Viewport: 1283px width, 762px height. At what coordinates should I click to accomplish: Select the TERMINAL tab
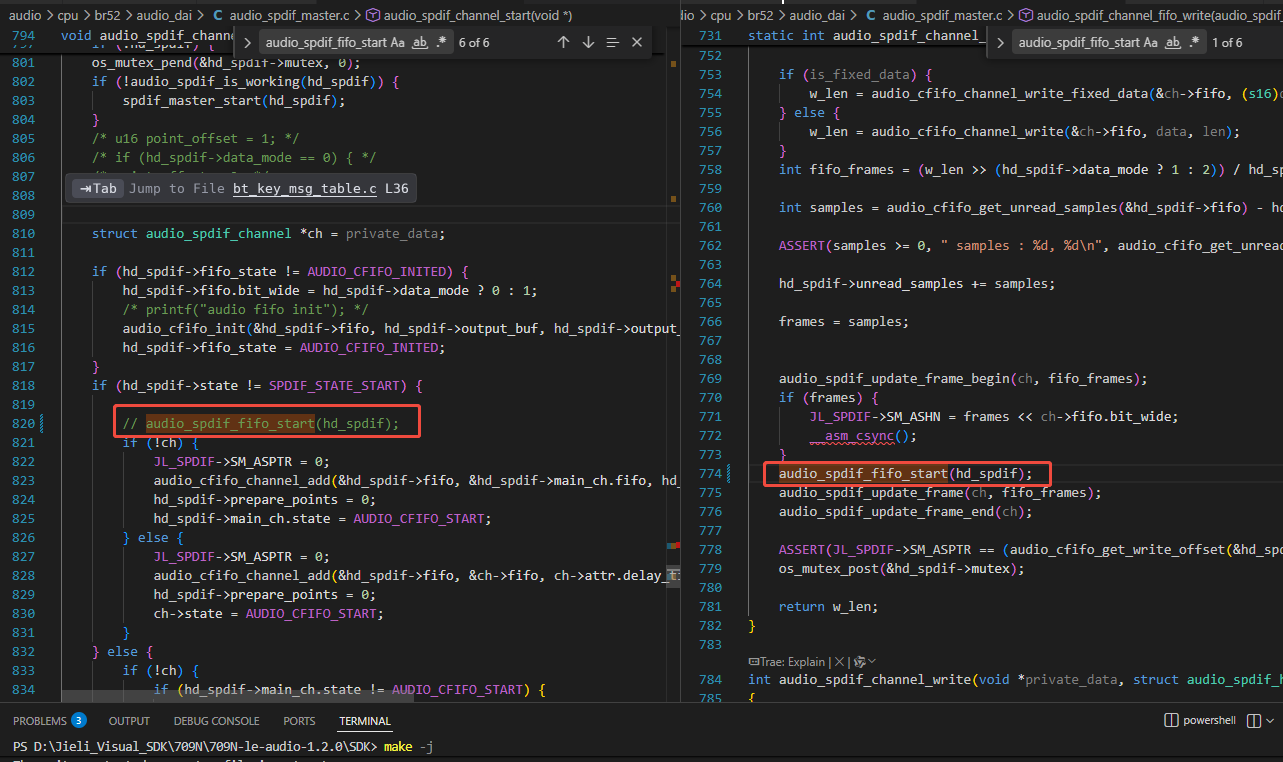coord(365,721)
